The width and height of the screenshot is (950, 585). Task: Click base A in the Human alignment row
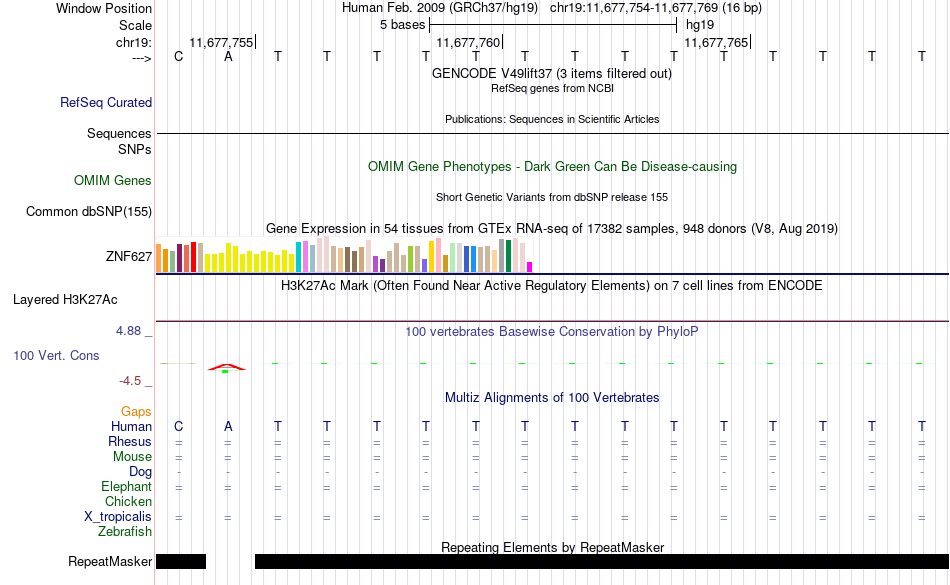[228, 426]
